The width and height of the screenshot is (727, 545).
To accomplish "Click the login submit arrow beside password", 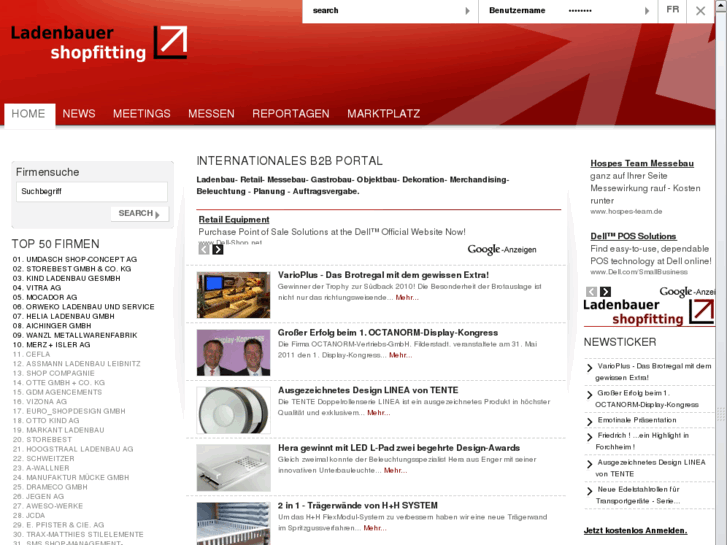I will (647, 11).
